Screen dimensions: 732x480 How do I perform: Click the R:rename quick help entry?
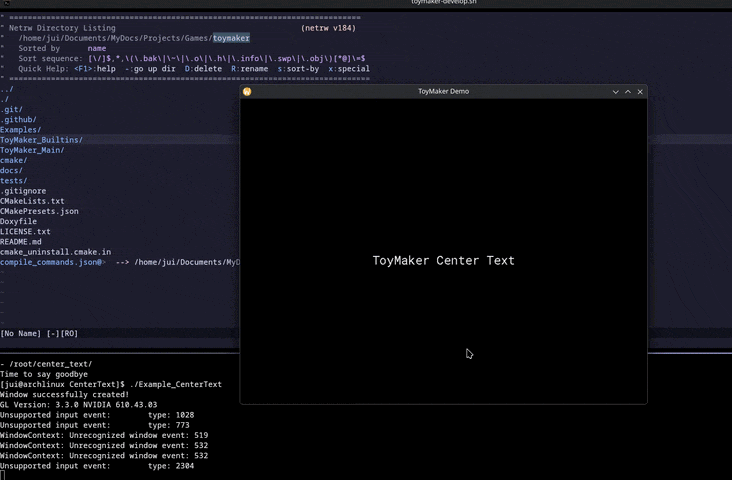coord(250,69)
